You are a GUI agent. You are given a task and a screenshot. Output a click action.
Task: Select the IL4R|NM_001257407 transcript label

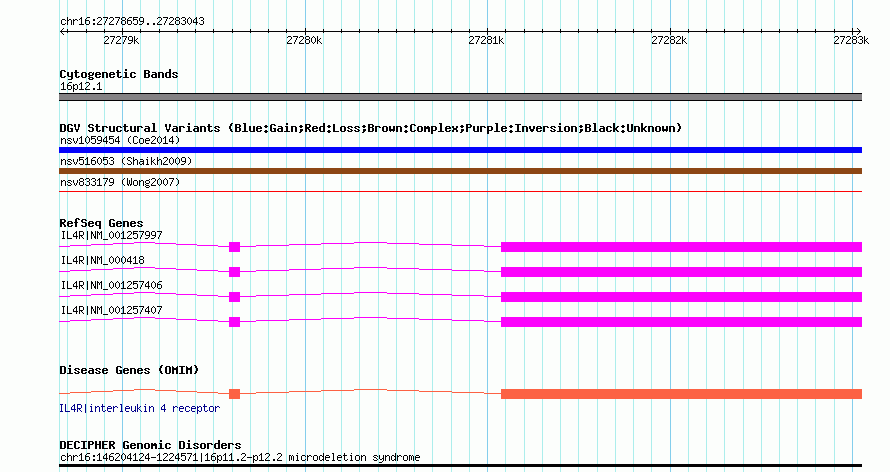coord(111,310)
